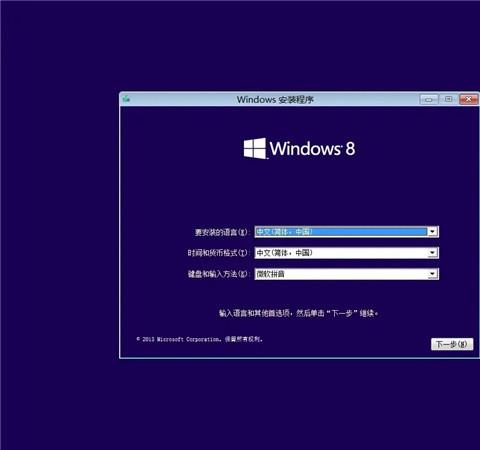Click the 要安装的语言 label
This screenshot has height=450, width=480.
(222, 232)
